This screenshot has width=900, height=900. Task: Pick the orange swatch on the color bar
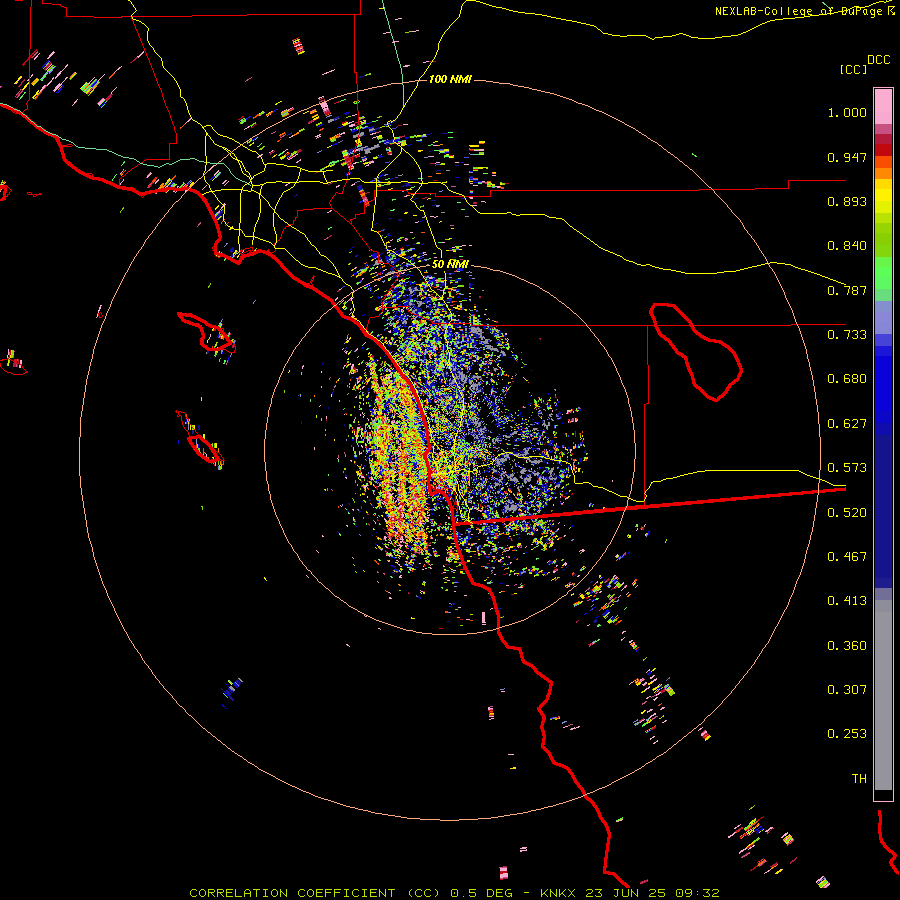(x=883, y=173)
